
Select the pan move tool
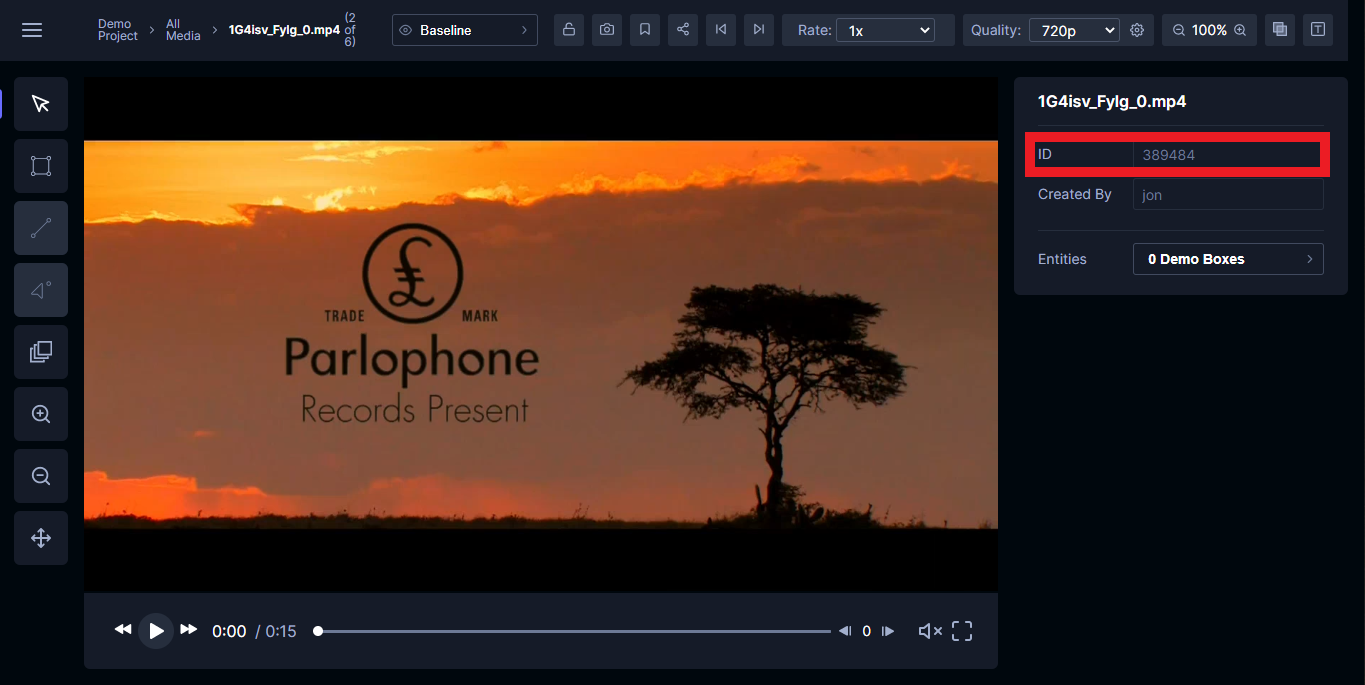(41, 538)
